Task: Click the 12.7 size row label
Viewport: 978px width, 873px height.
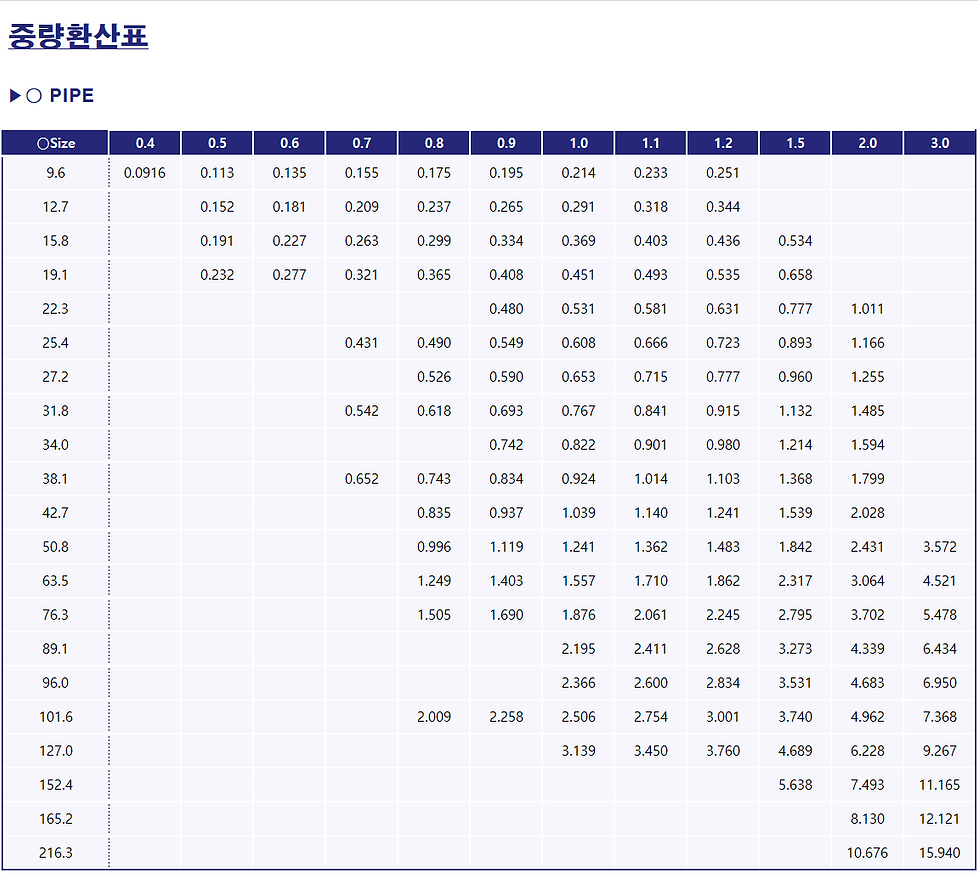Action: [56, 207]
